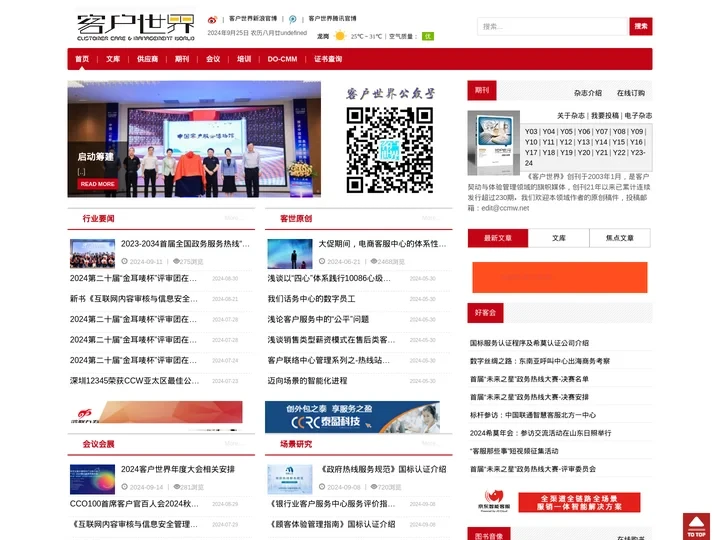
Task: Open the 杂志介绍 link
Action: (x=588, y=93)
